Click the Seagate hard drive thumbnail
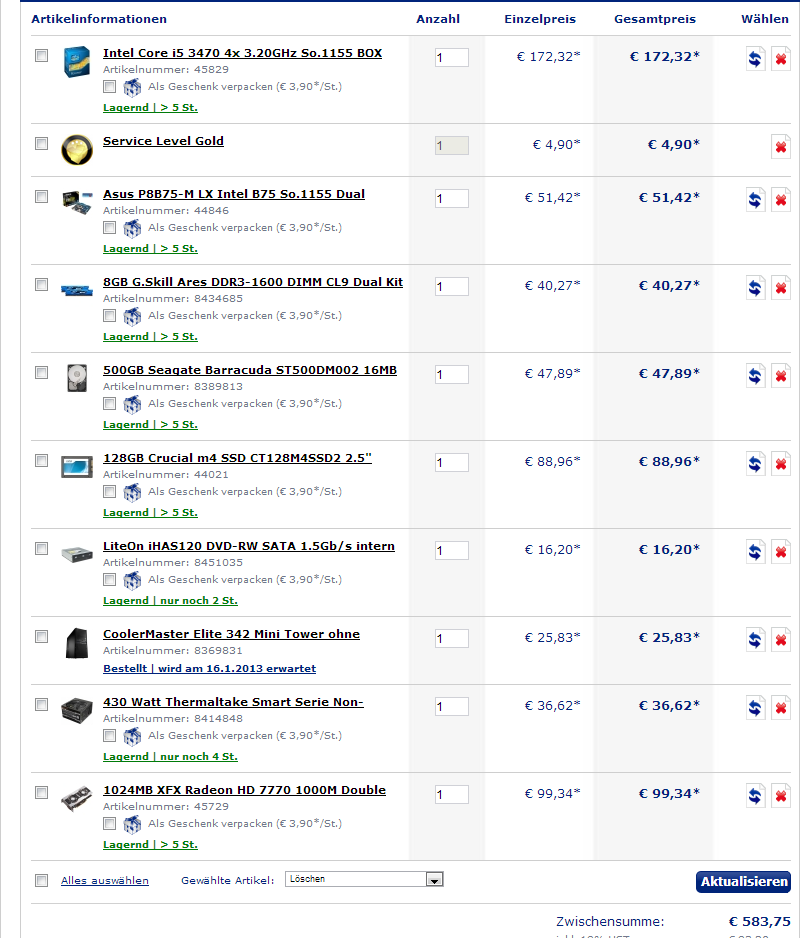Viewport: 805px width, 938px height. [x=77, y=378]
